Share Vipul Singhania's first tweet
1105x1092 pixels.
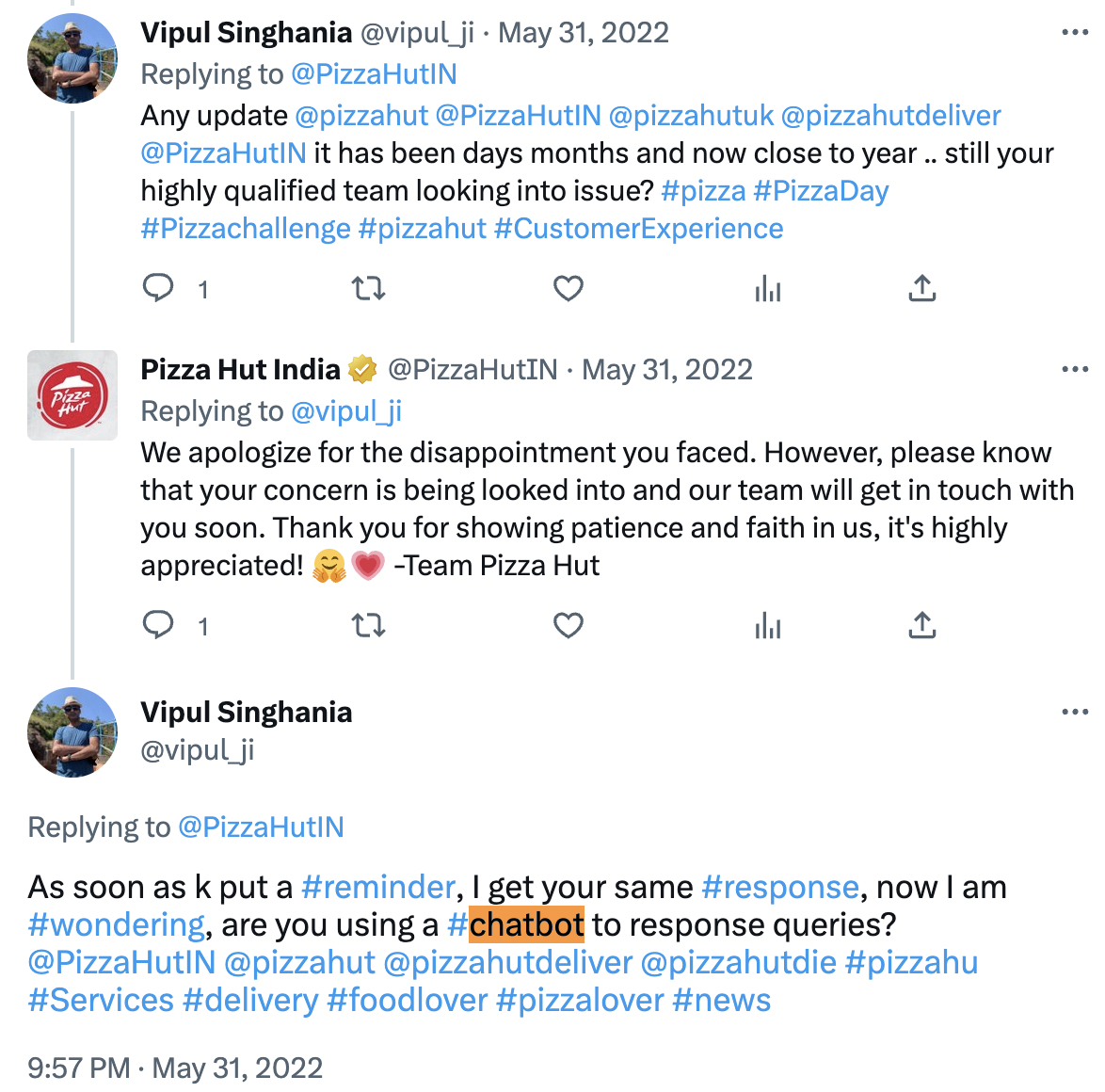tap(921, 288)
